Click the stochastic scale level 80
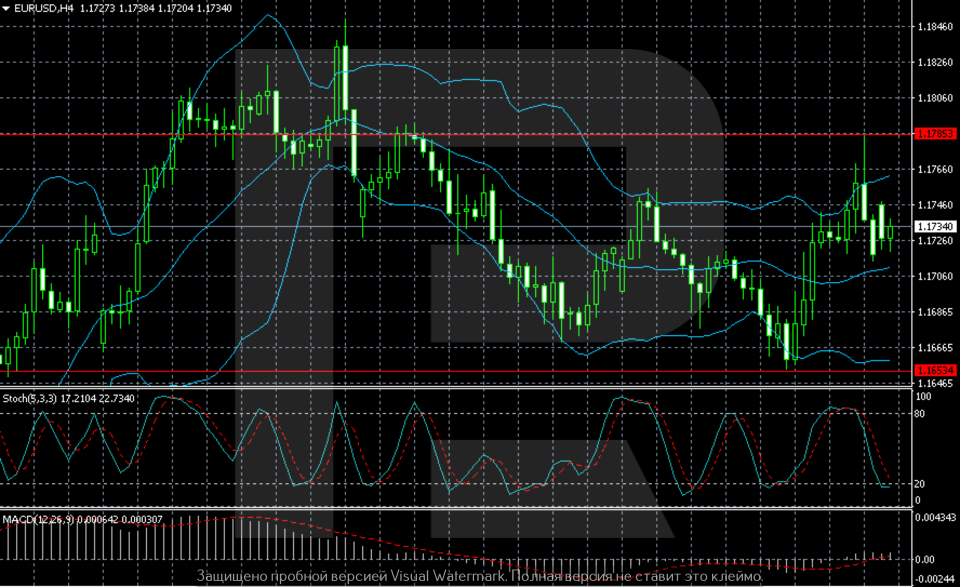960x587 pixels. (x=920, y=414)
